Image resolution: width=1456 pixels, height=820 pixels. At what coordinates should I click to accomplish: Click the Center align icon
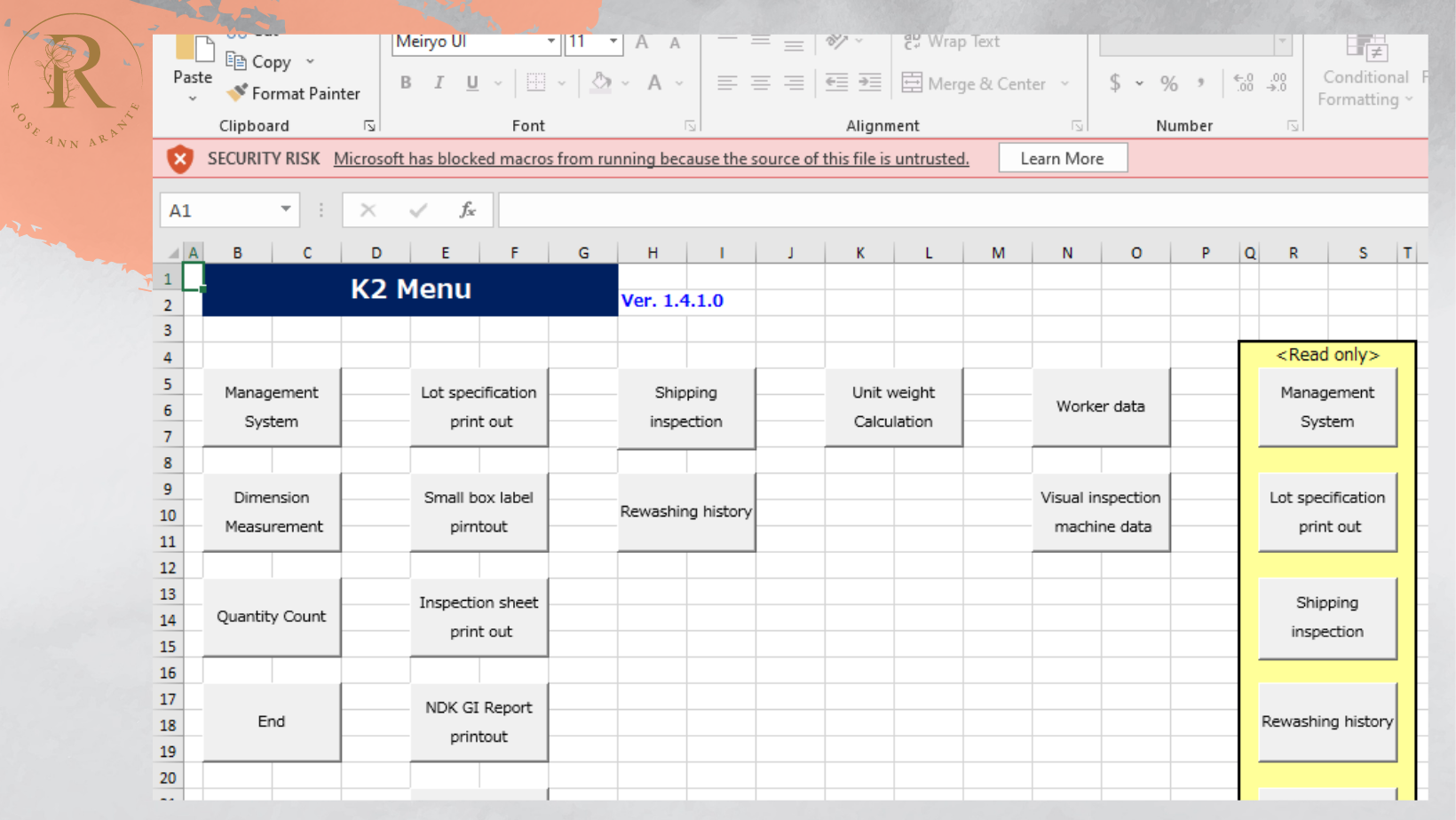pyautogui.click(x=761, y=83)
